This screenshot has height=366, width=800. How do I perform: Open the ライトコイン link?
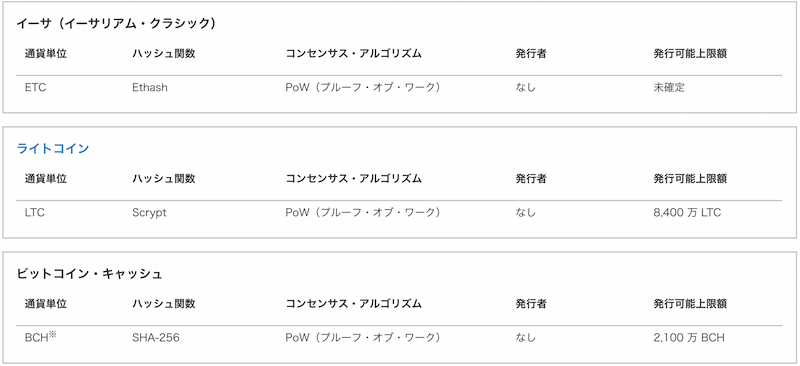[x=53, y=149]
